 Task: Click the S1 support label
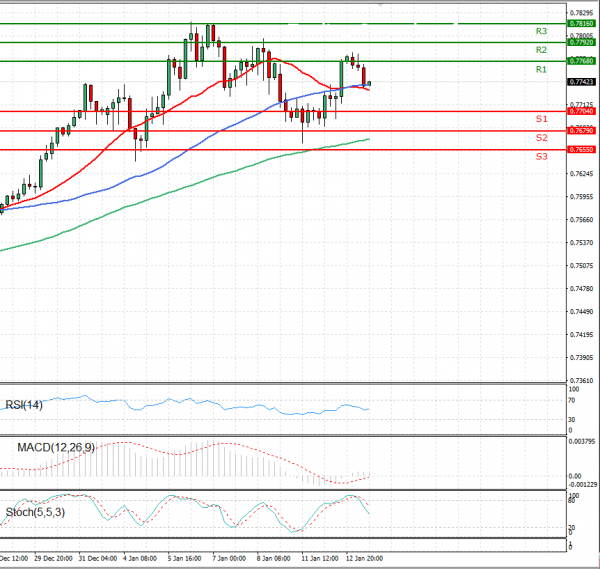(x=541, y=119)
